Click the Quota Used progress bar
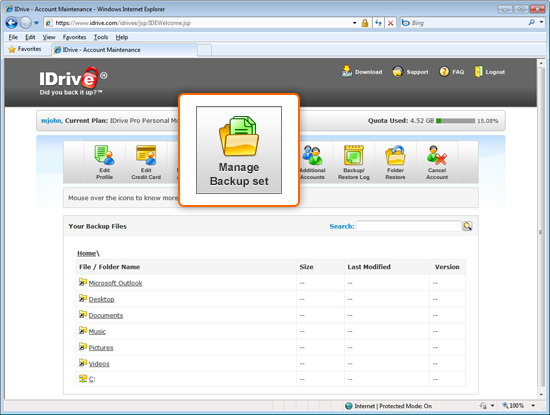This screenshot has width=550, height=415. [455, 121]
